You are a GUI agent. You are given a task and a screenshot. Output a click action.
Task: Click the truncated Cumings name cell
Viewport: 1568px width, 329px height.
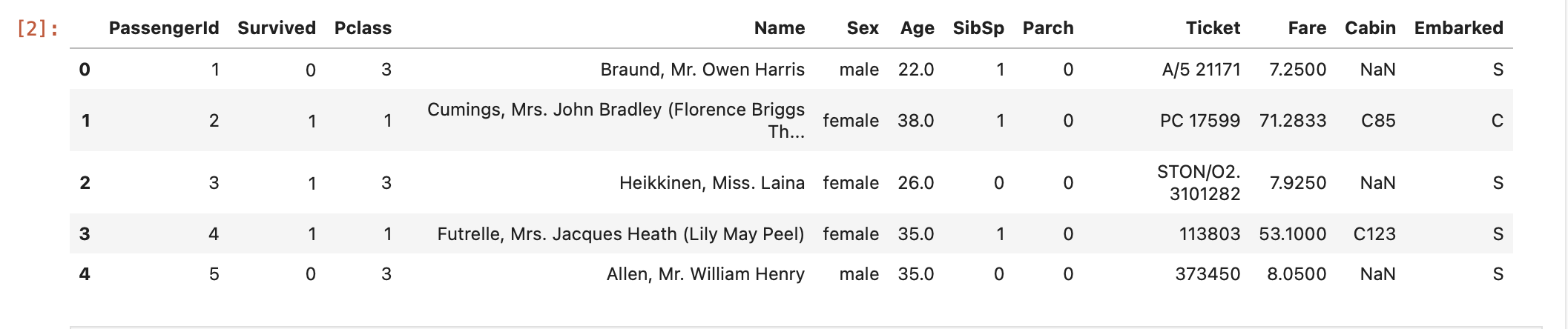click(x=616, y=120)
